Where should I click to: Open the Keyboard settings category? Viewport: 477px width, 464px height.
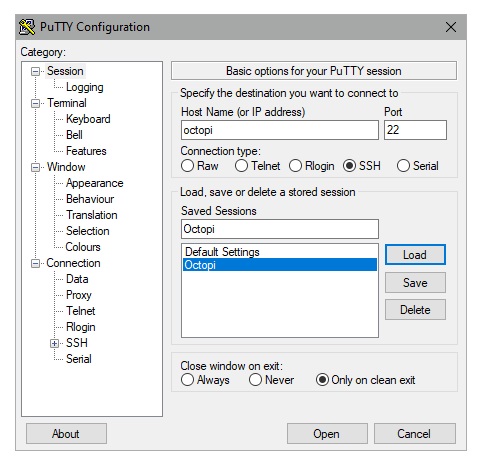(88, 119)
